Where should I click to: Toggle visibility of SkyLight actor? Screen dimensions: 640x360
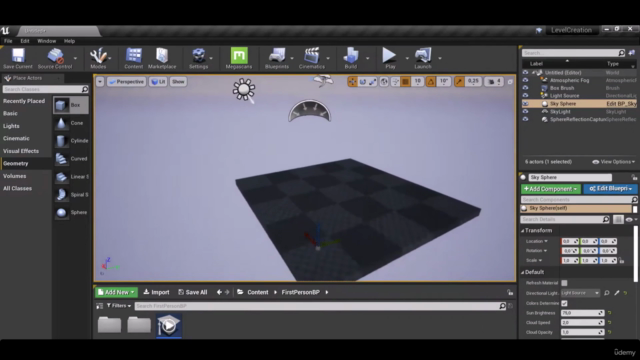(x=525, y=111)
